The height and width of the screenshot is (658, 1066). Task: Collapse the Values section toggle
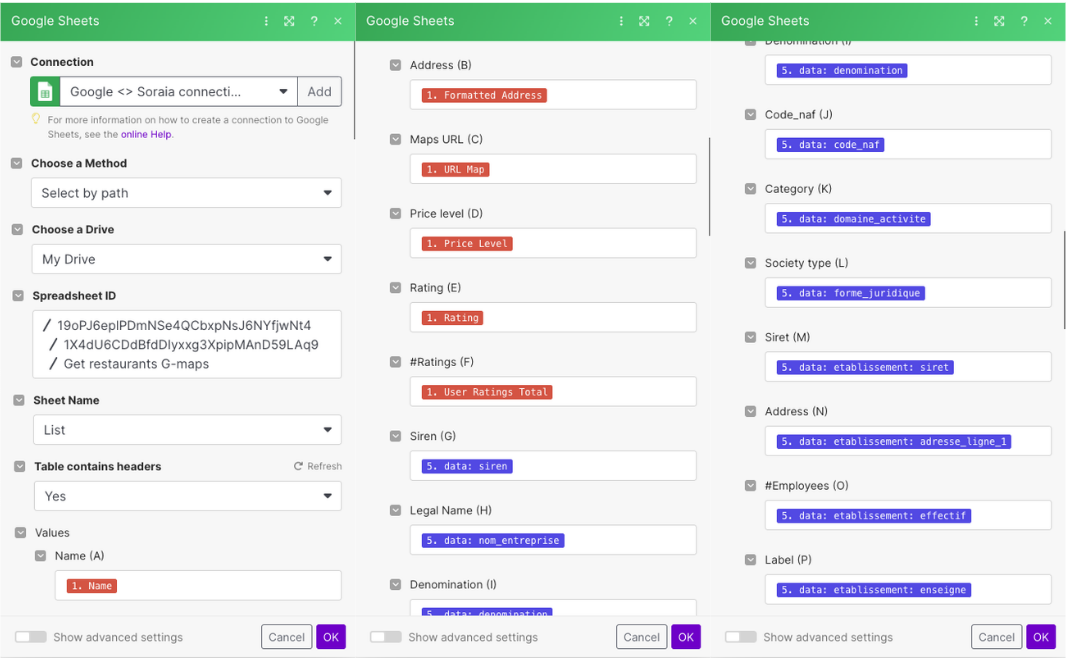(20, 533)
